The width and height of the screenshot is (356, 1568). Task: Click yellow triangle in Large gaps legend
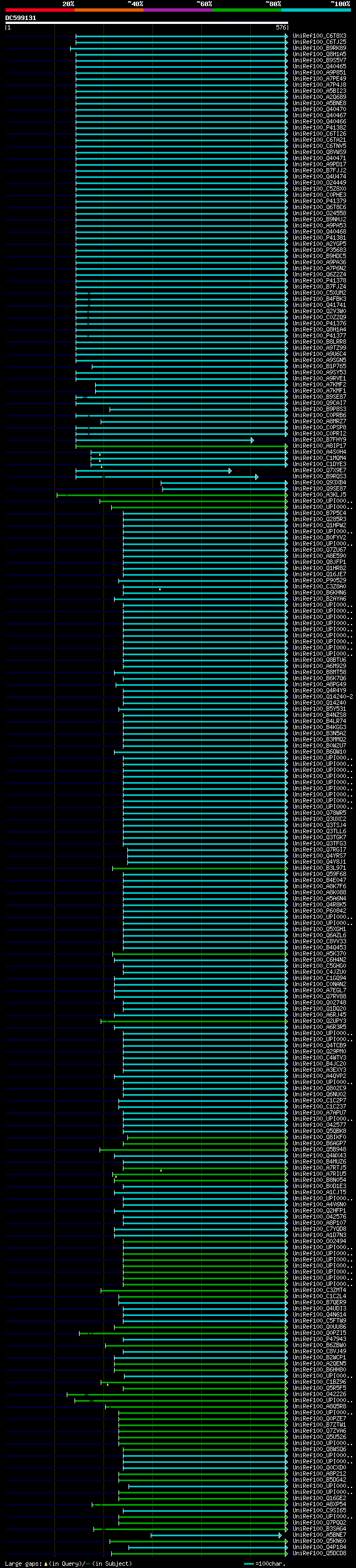tap(46, 1564)
